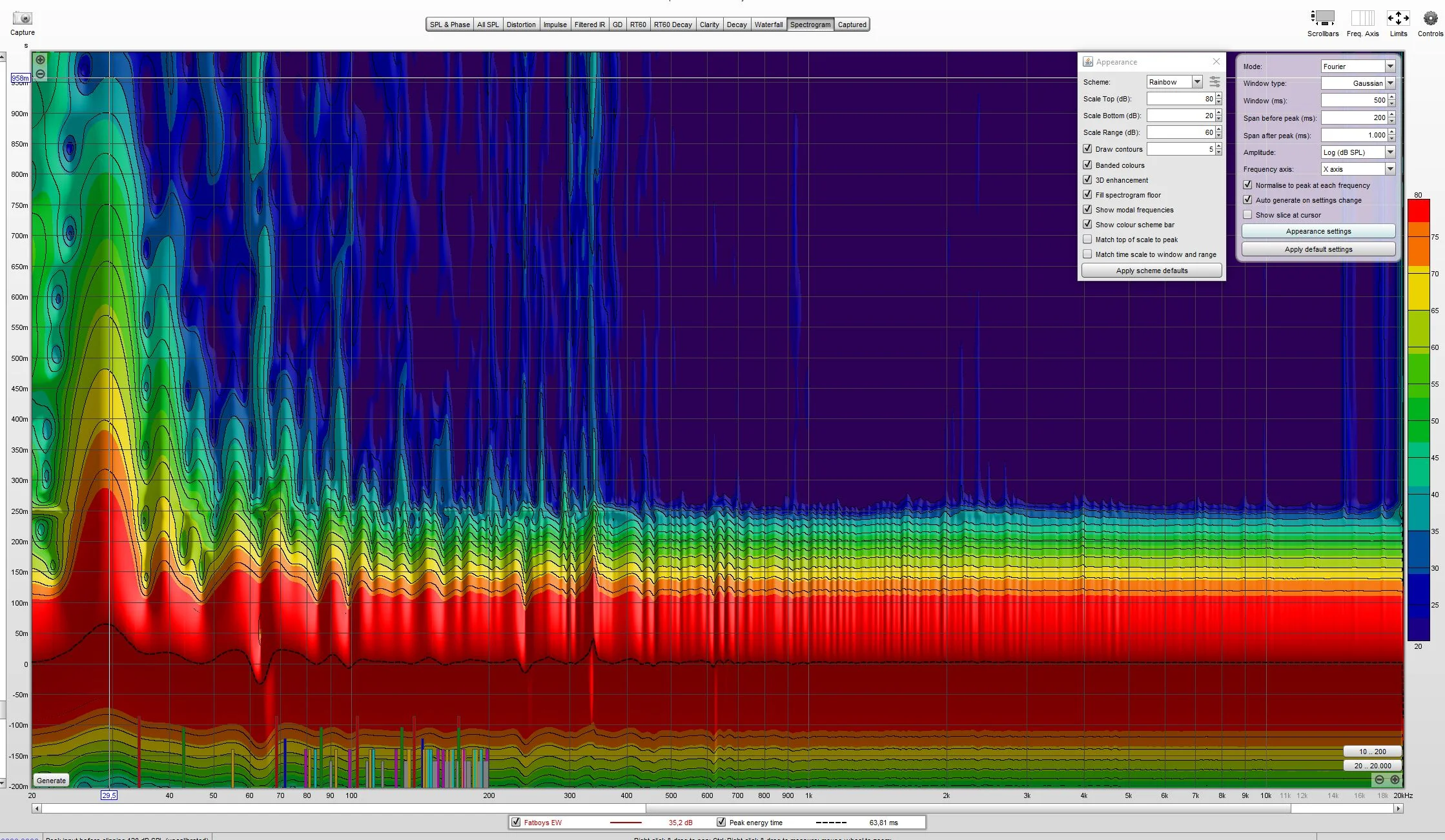1445x840 pixels.
Task: Select the Filtered IR tab
Action: [x=589, y=25]
